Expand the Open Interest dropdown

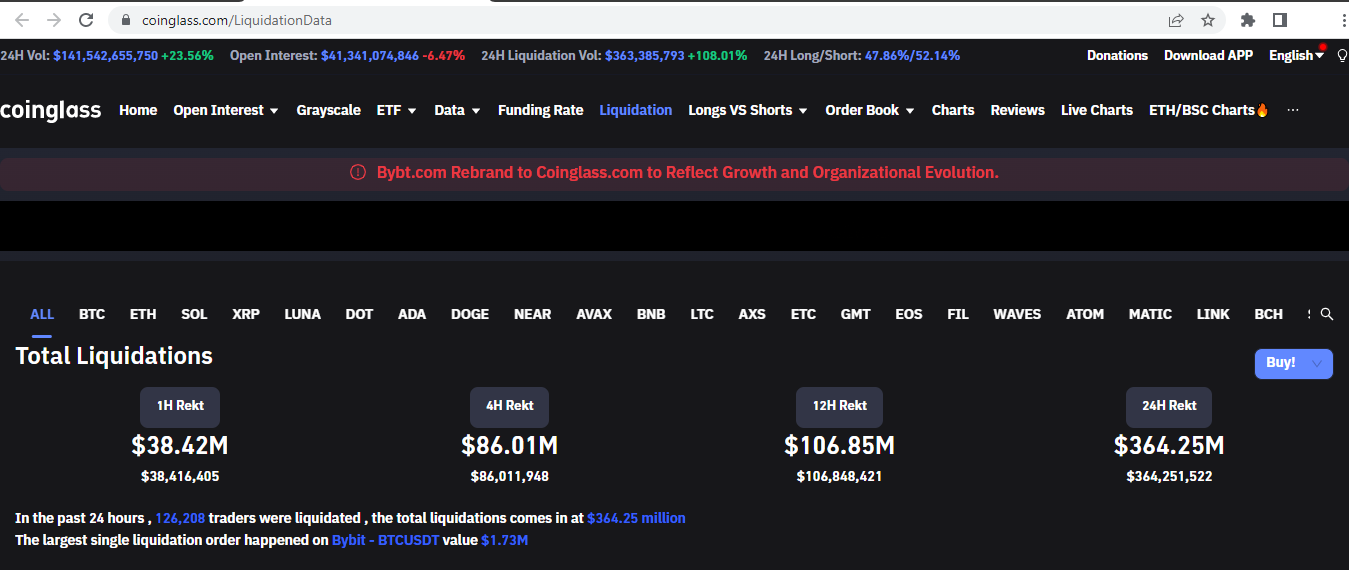[x=225, y=110]
